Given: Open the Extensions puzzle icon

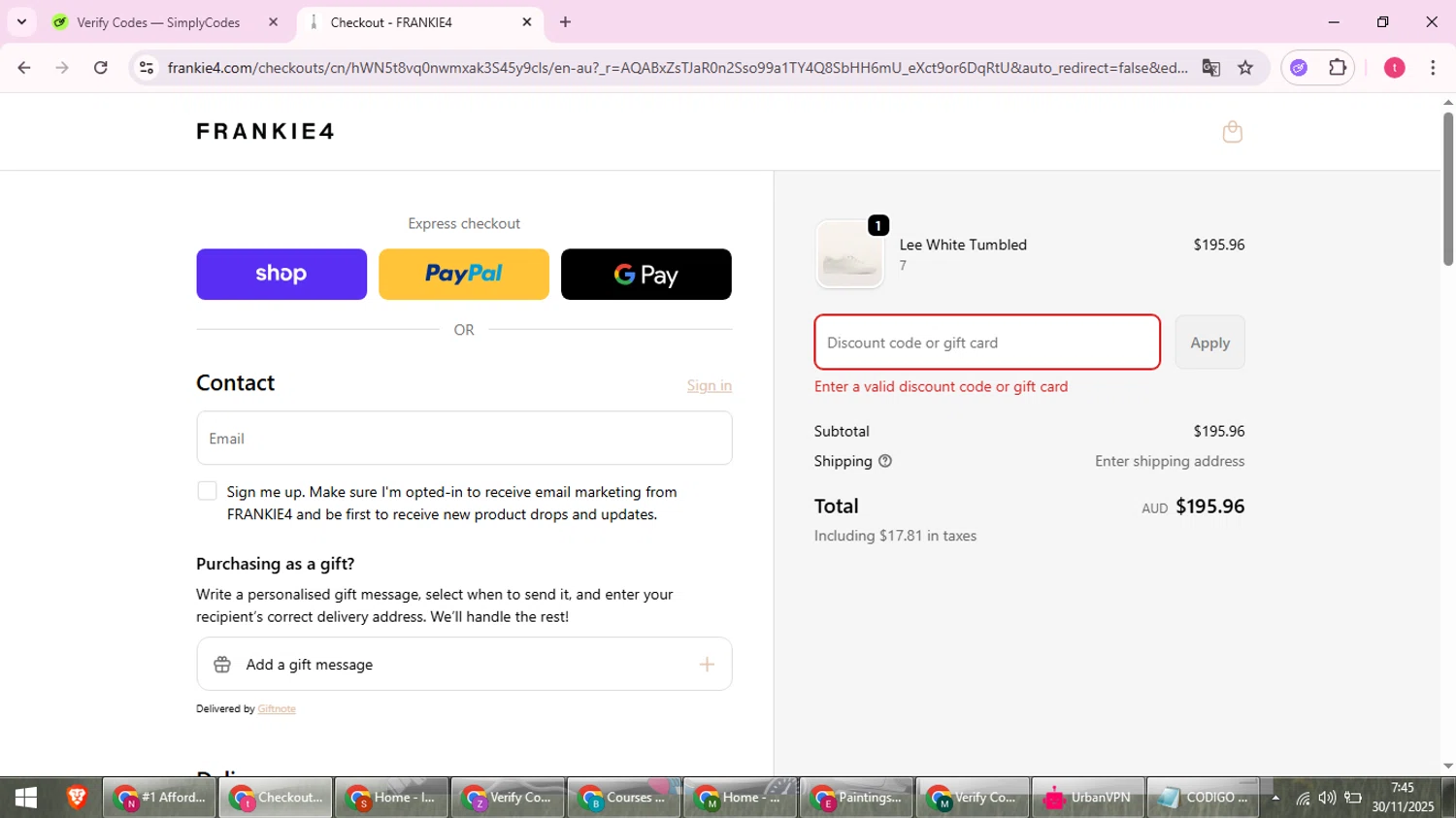Looking at the screenshot, I should coord(1338,68).
